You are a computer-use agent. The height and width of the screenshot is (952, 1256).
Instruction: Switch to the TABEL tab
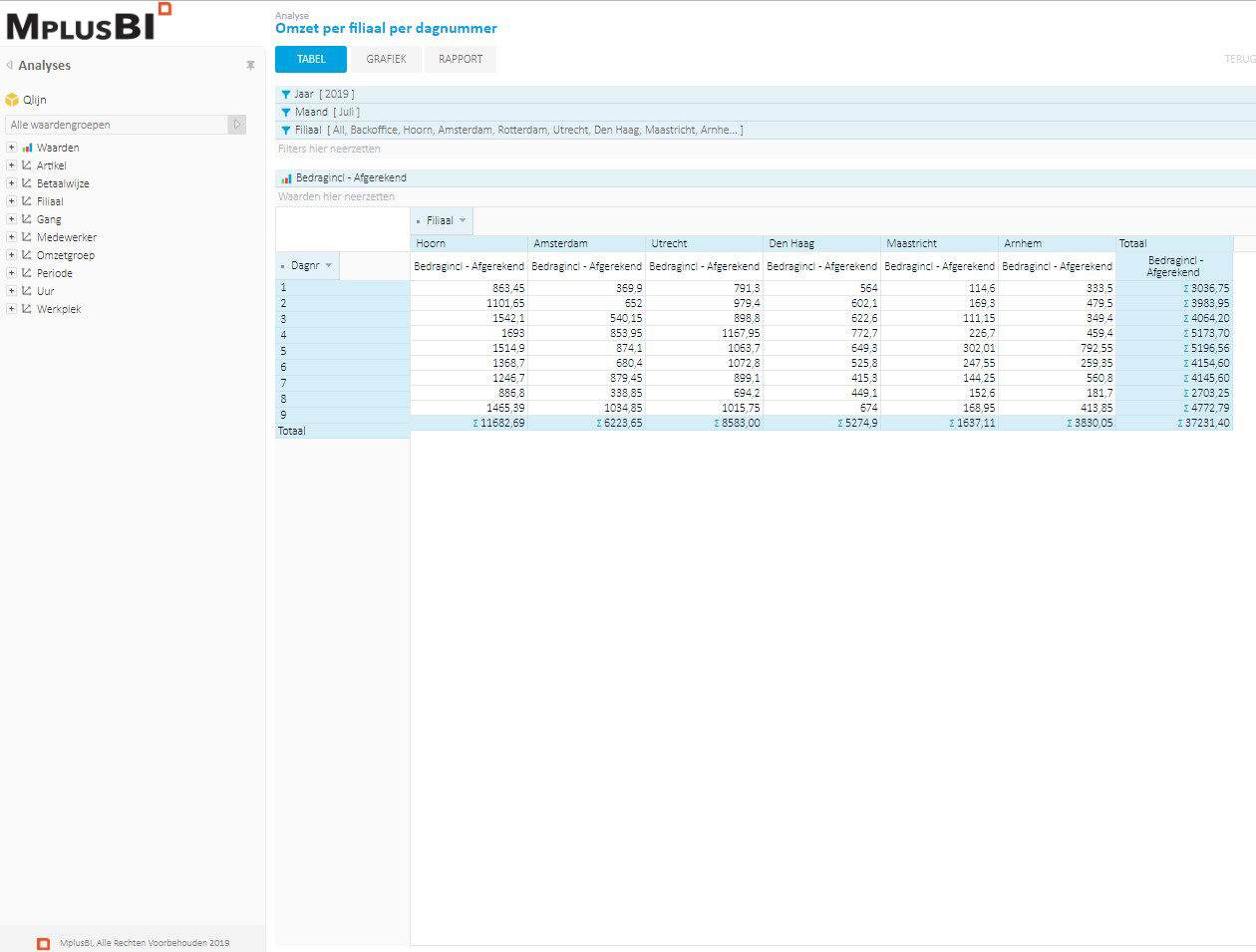pos(311,59)
